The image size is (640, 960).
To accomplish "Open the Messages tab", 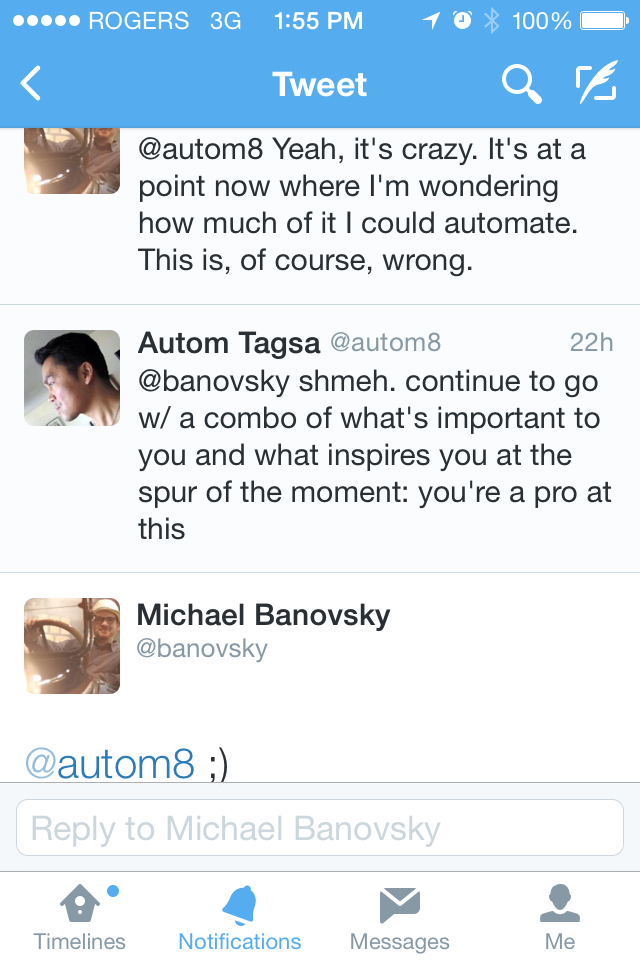I will [x=400, y=918].
